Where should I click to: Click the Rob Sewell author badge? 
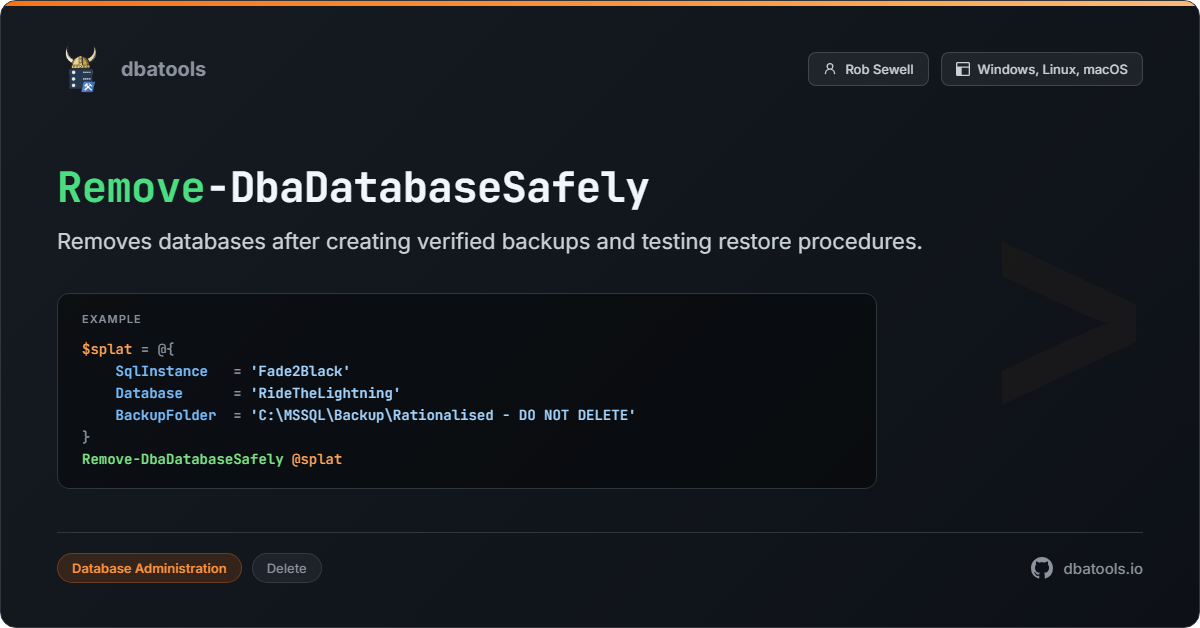click(867, 69)
